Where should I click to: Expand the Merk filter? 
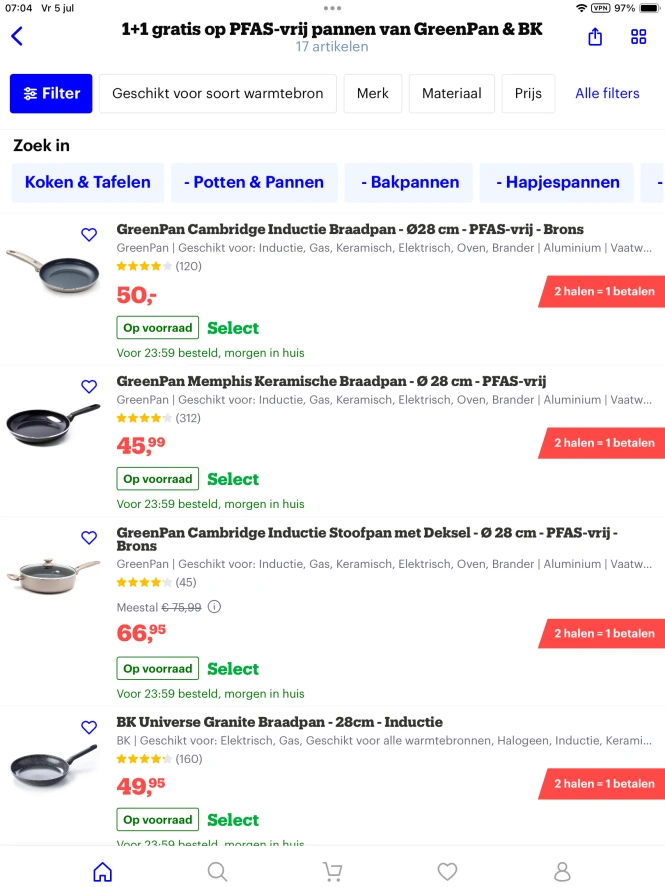[373, 94]
